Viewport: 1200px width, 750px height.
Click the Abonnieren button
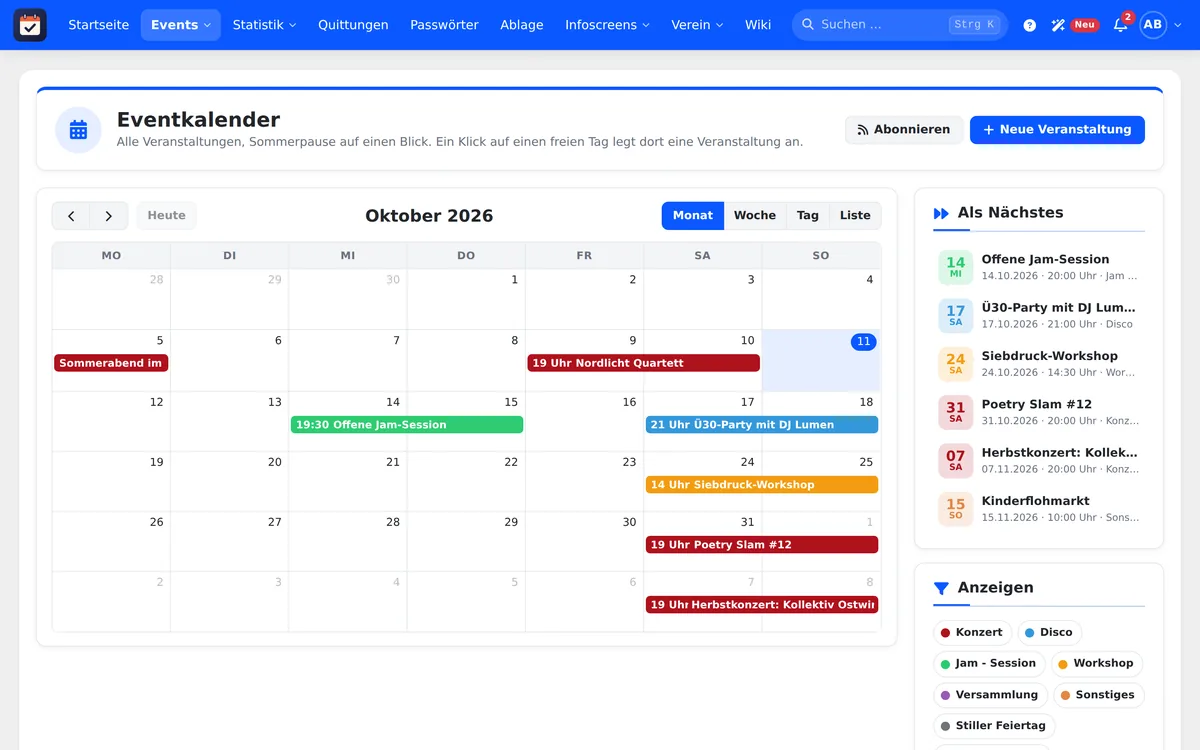tap(904, 130)
